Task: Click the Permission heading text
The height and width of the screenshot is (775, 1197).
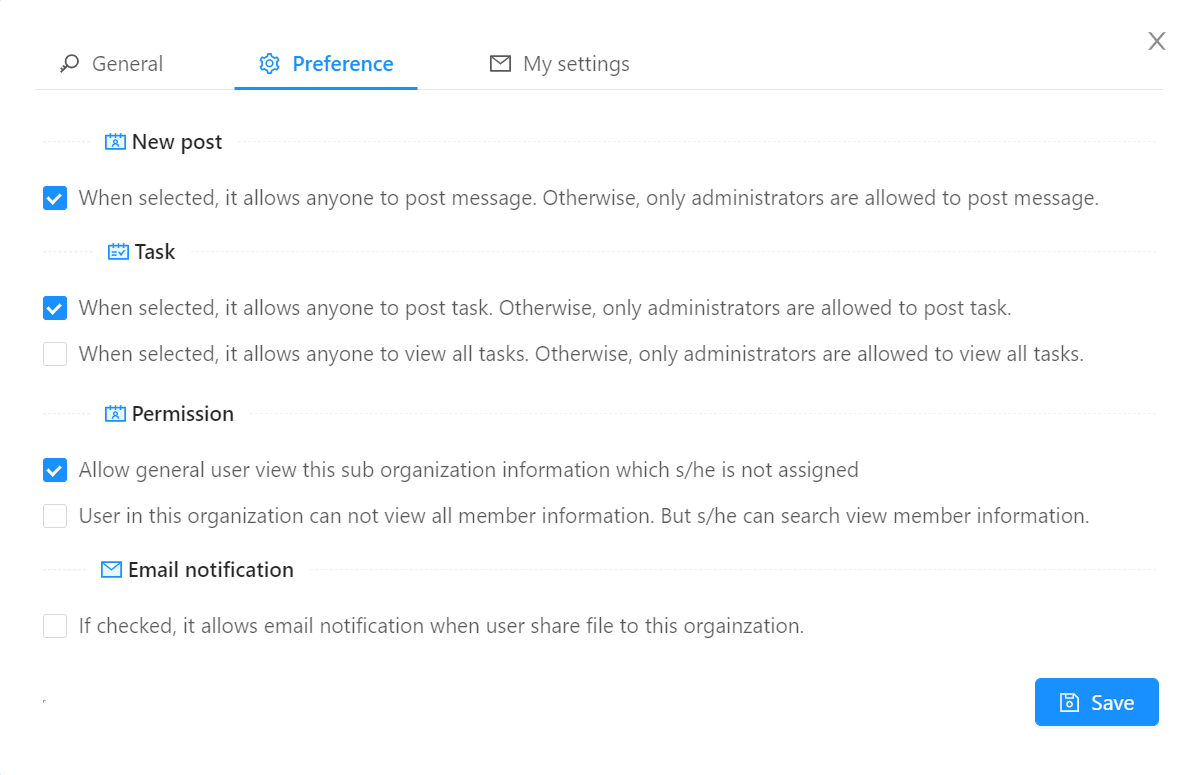Action: [182, 414]
